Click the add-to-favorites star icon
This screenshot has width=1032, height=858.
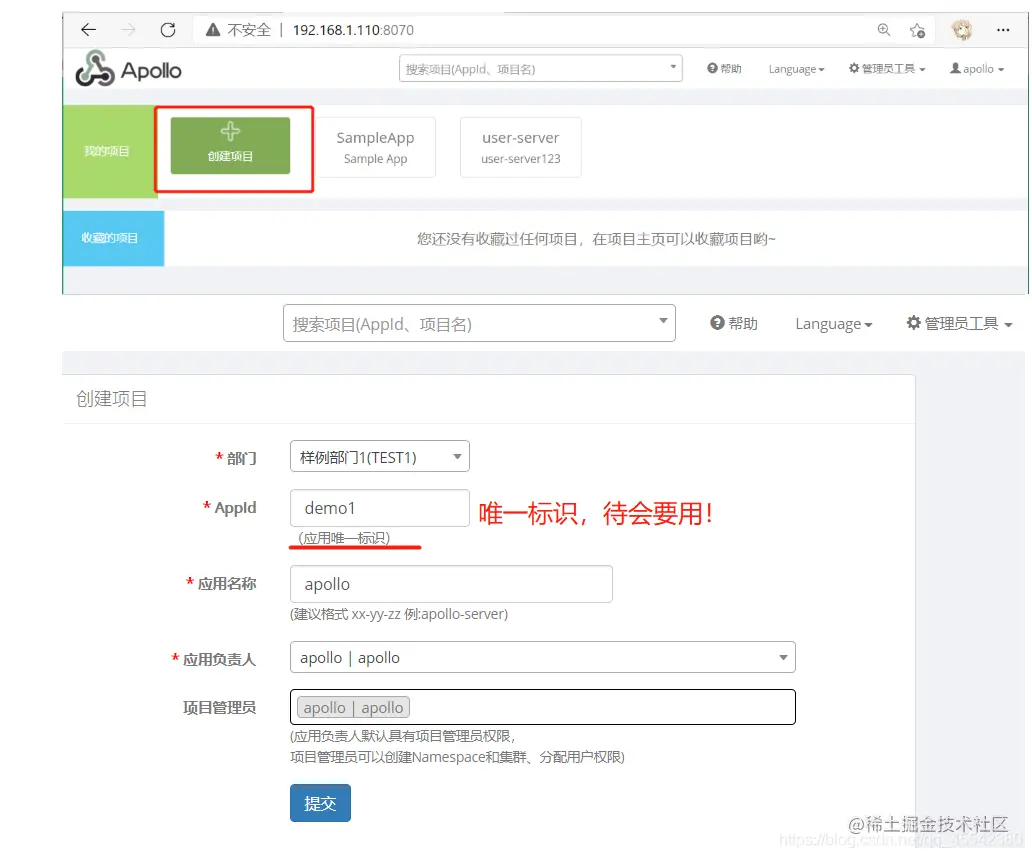tap(917, 30)
